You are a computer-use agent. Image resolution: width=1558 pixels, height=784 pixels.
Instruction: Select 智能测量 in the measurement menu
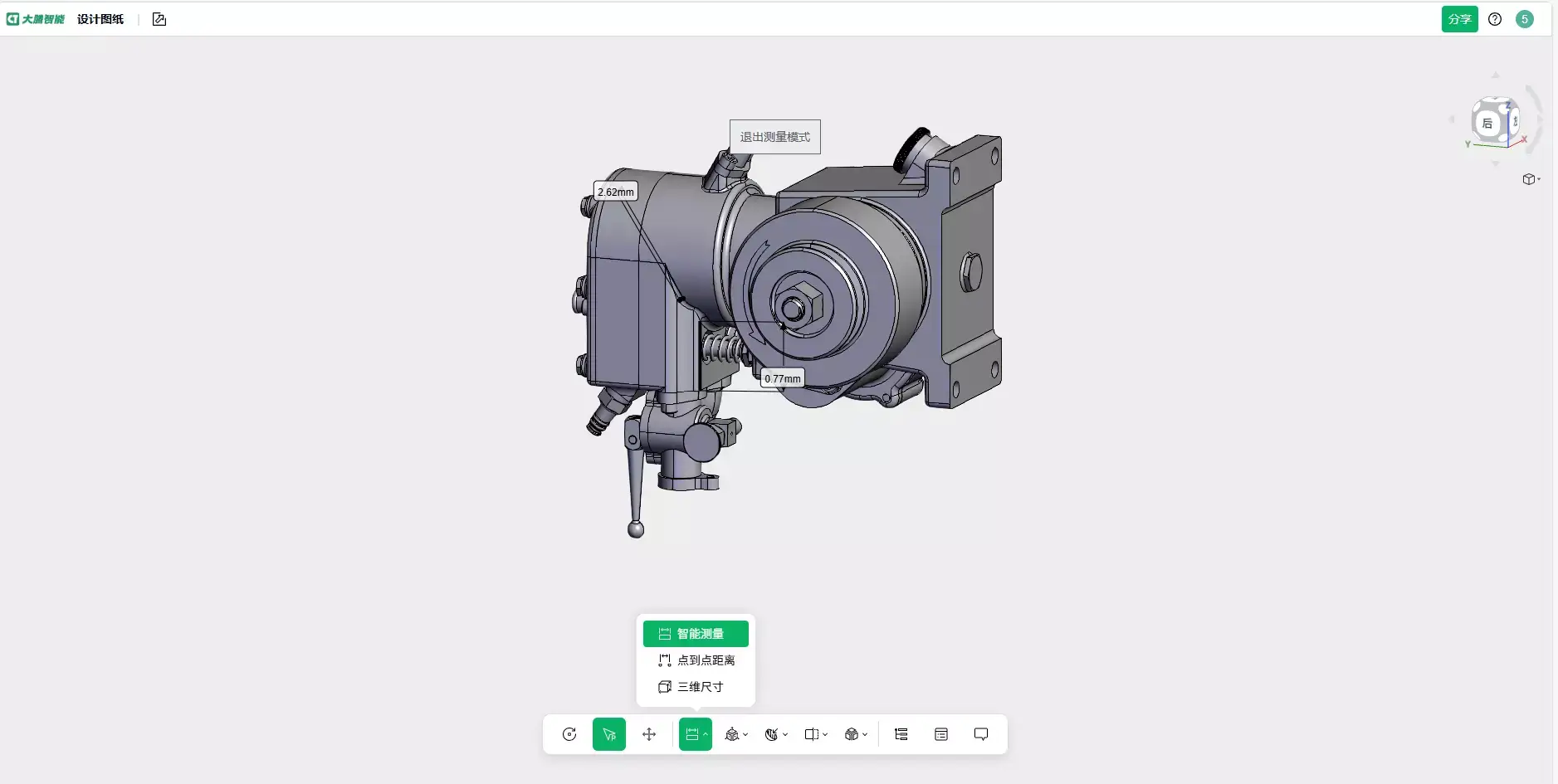click(696, 633)
